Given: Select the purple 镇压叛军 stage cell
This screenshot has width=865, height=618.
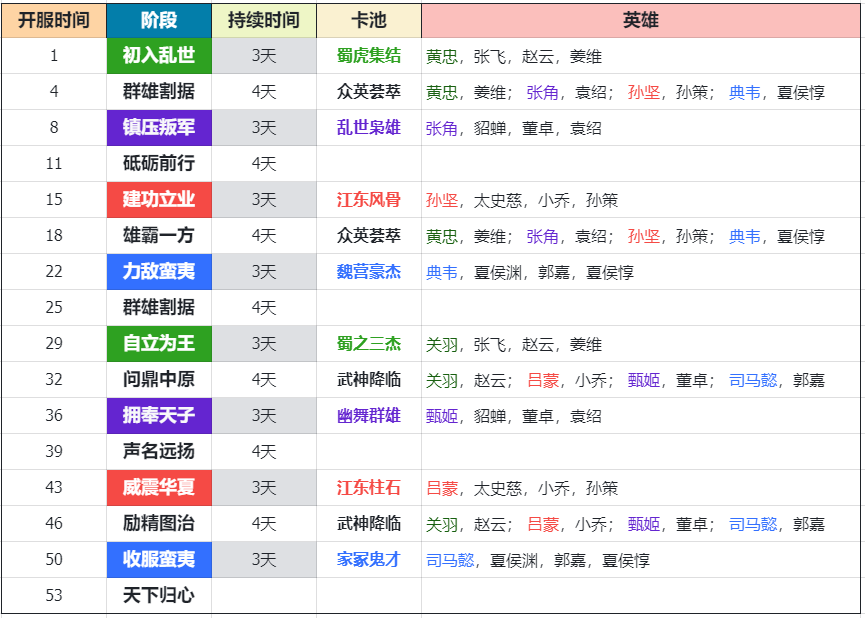Looking at the screenshot, I should pyautogui.click(x=159, y=127).
